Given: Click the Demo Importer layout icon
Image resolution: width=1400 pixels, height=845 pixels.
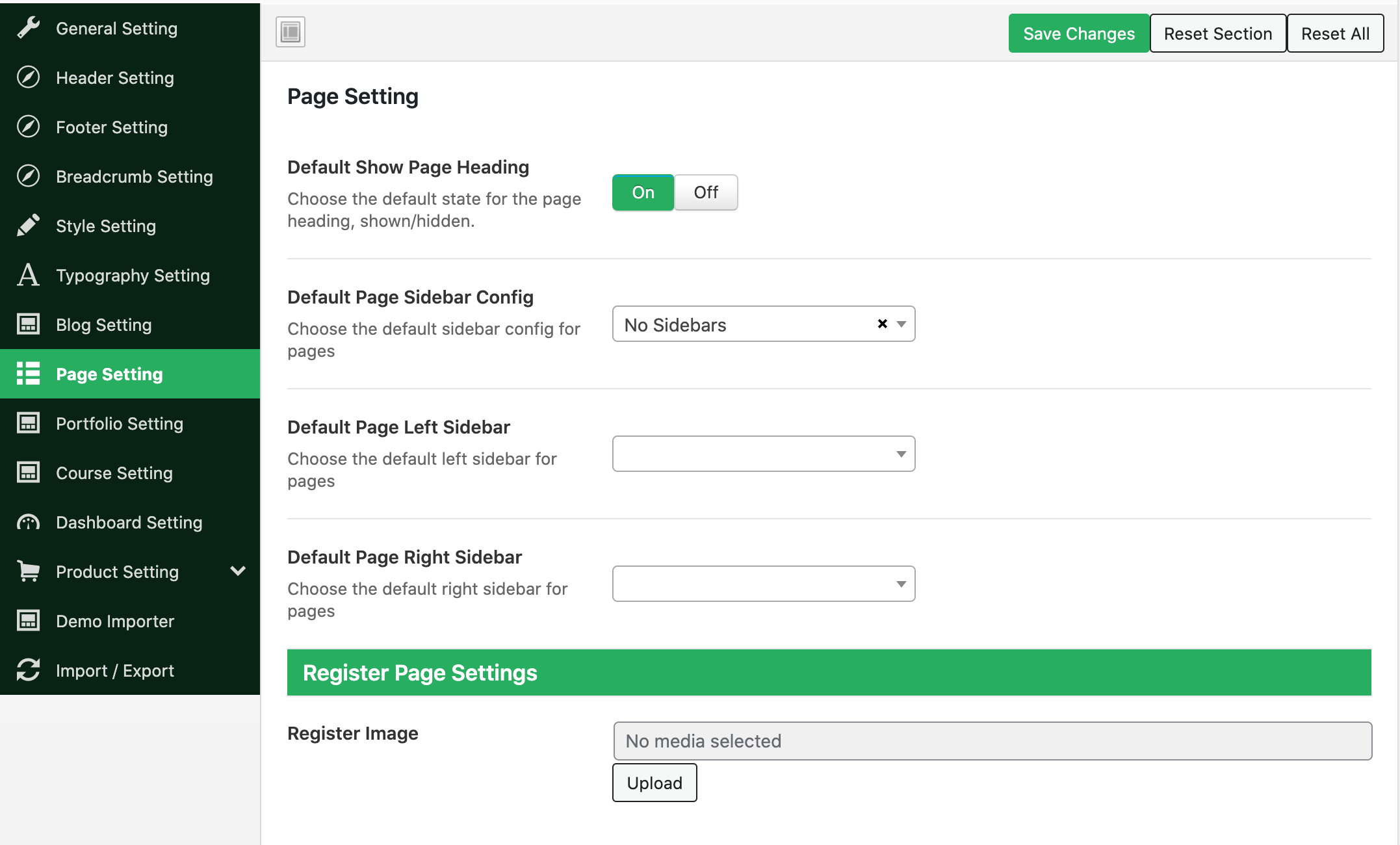Looking at the screenshot, I should (28, 621).
